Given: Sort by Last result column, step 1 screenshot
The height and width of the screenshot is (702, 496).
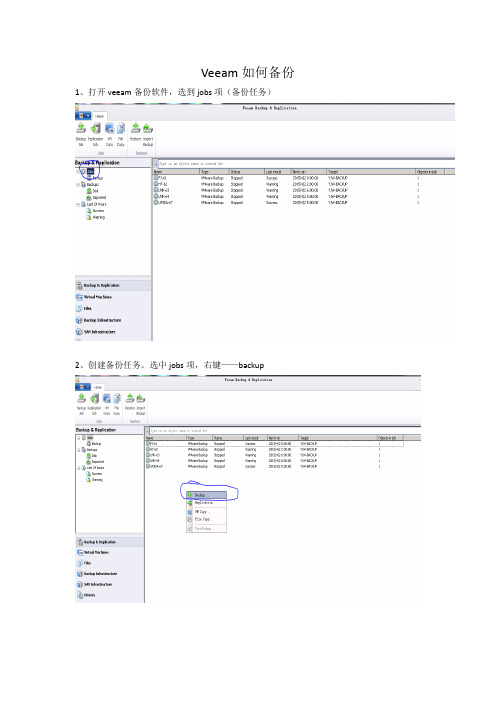Looking at the screenshot, I should pyautogui.click(x=278, y=172).
